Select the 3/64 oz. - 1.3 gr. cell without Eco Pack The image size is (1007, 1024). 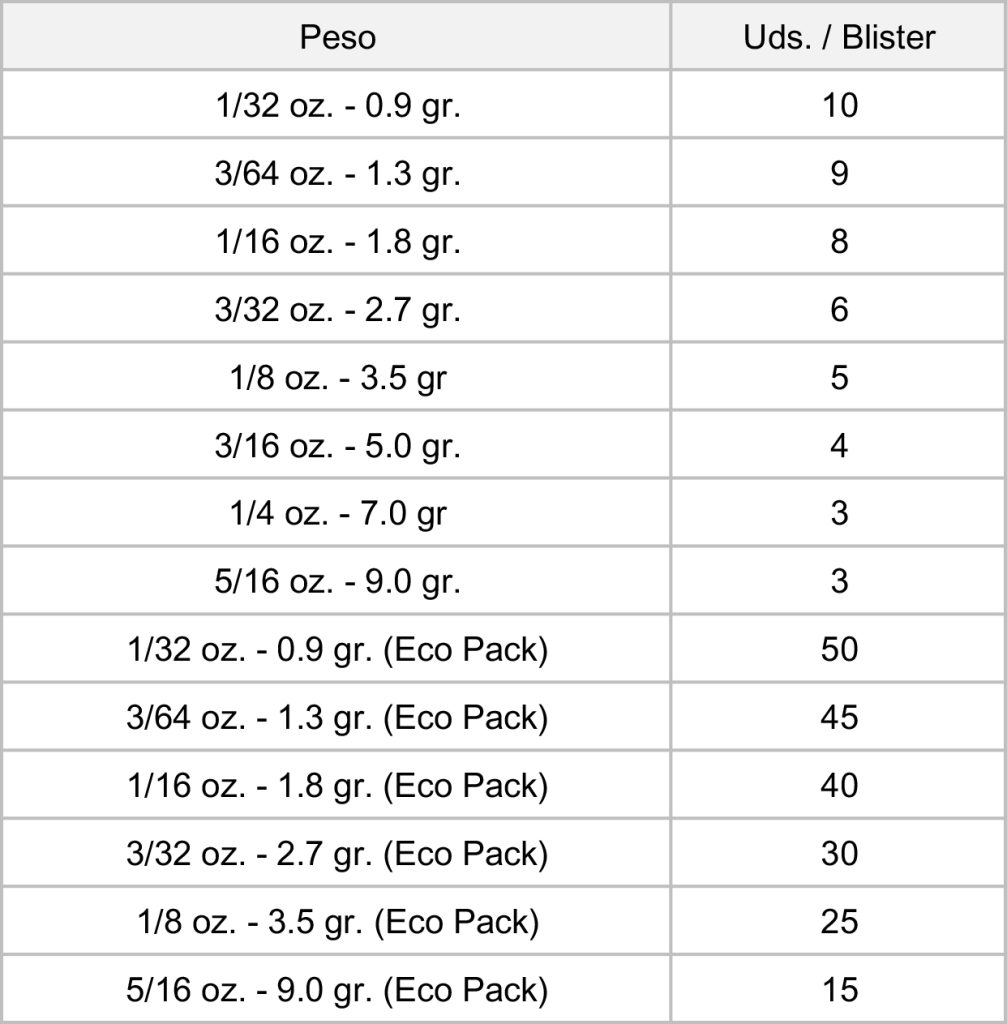click(x=338, y=174)
